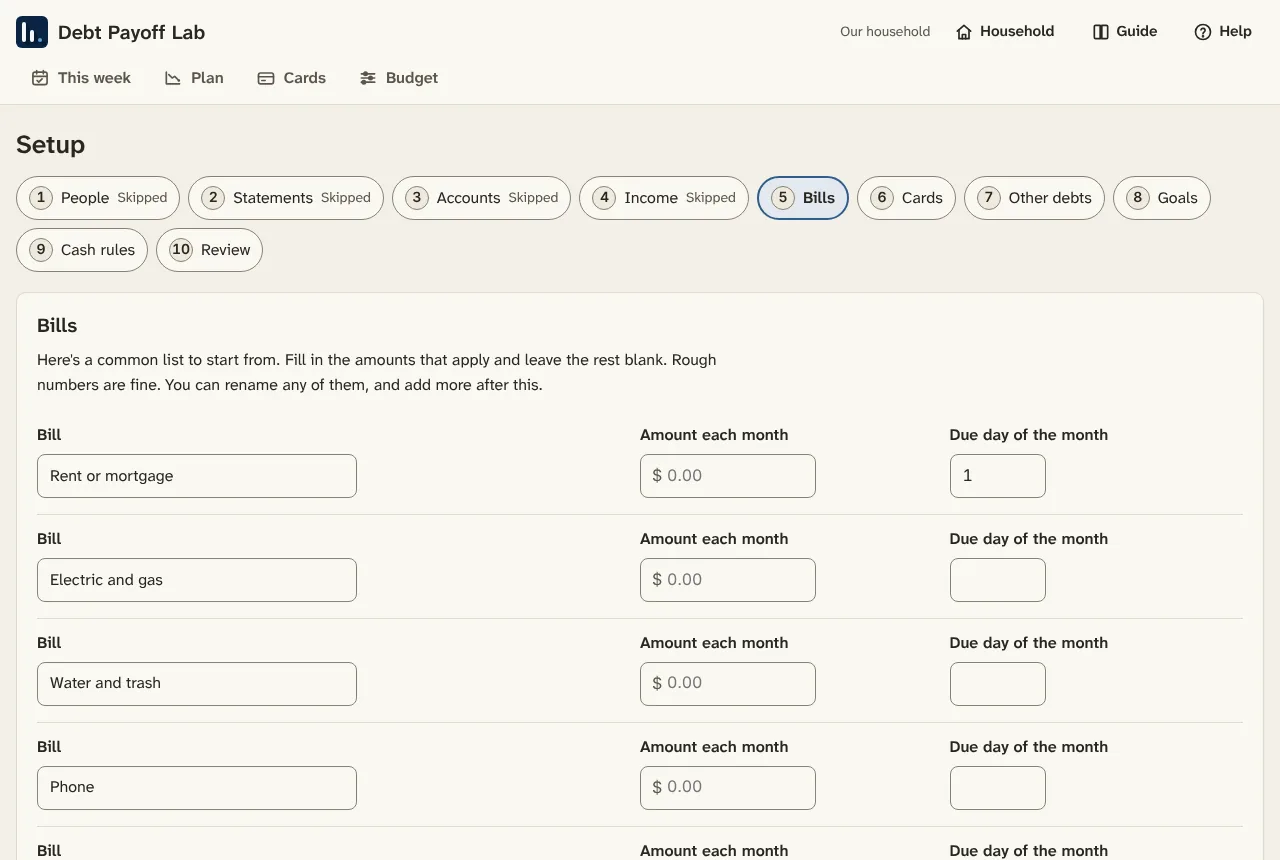Click the Cards credit card icon
Viewport: 1280px width, 860px height.
pyautogui.click(x=266, y=78)
